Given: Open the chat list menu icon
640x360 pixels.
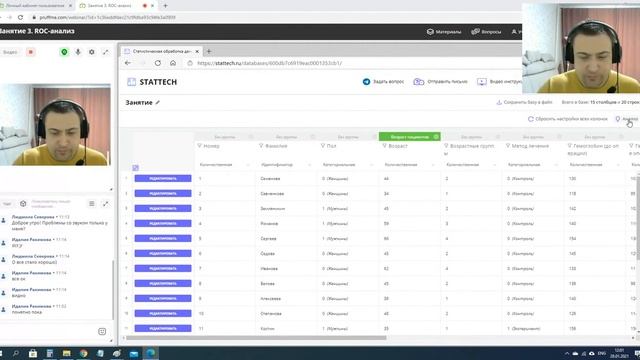Looking at the screenshot, I should click(92, 204).
